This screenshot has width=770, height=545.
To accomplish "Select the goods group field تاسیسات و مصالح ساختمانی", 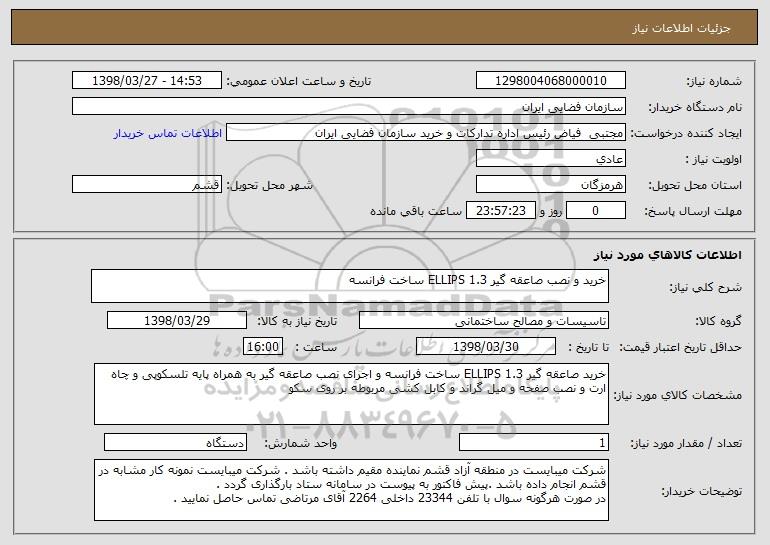I will tap(484, 321).
